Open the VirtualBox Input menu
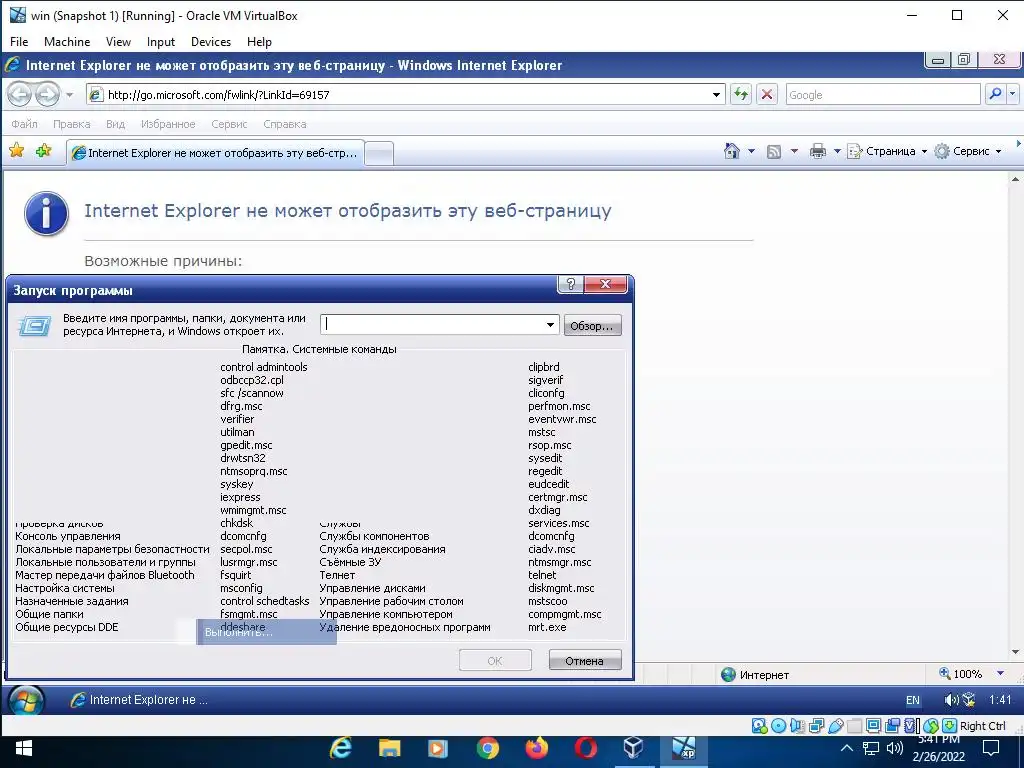This screenshot has height=768, width=1024. pyautogui.click(x=161, y=42)
